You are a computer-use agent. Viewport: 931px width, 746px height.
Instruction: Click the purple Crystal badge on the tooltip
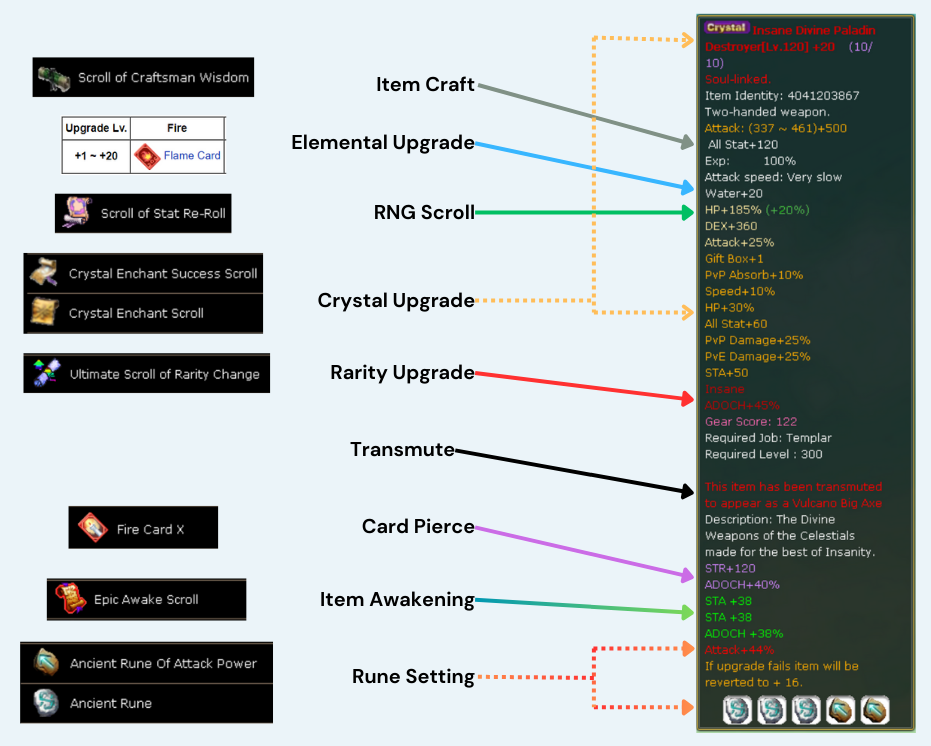click(726, 28)
